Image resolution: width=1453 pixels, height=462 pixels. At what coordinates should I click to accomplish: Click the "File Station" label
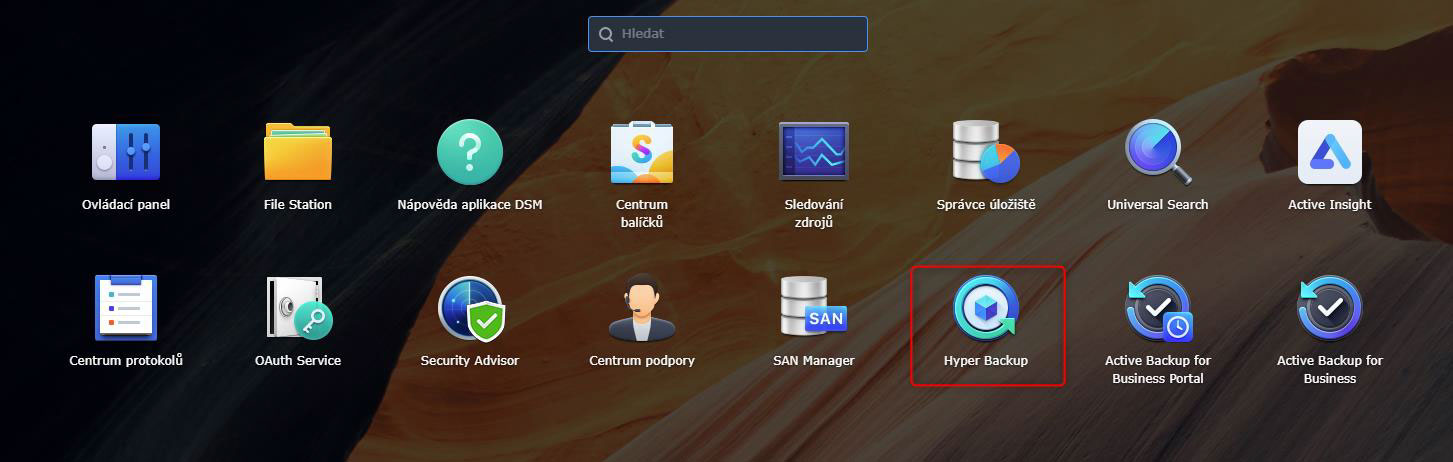(x=298, y=204)
